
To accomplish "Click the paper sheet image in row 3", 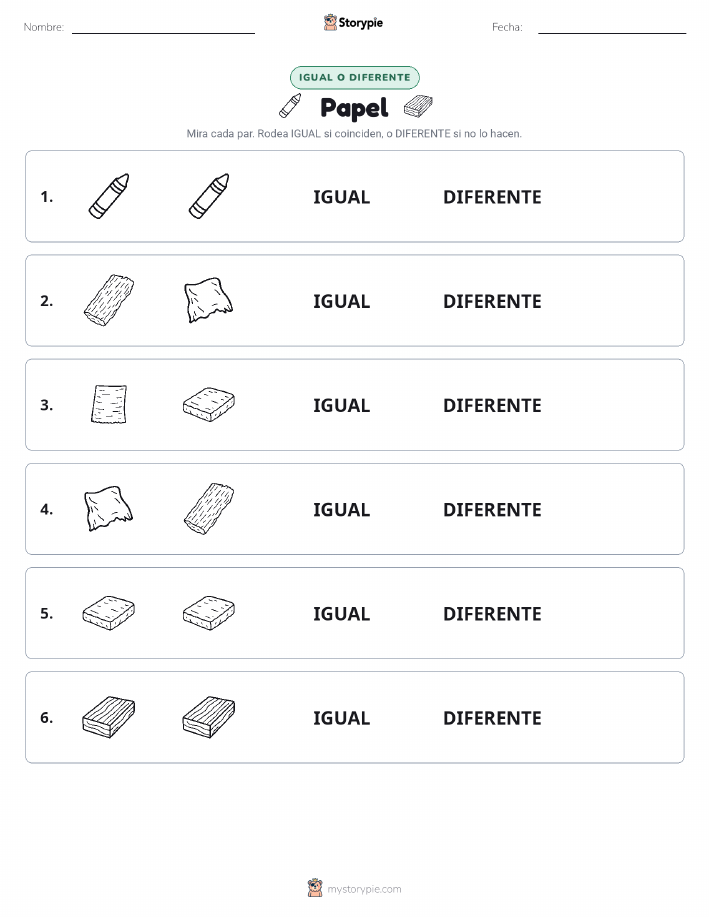I will pos(109,404).
